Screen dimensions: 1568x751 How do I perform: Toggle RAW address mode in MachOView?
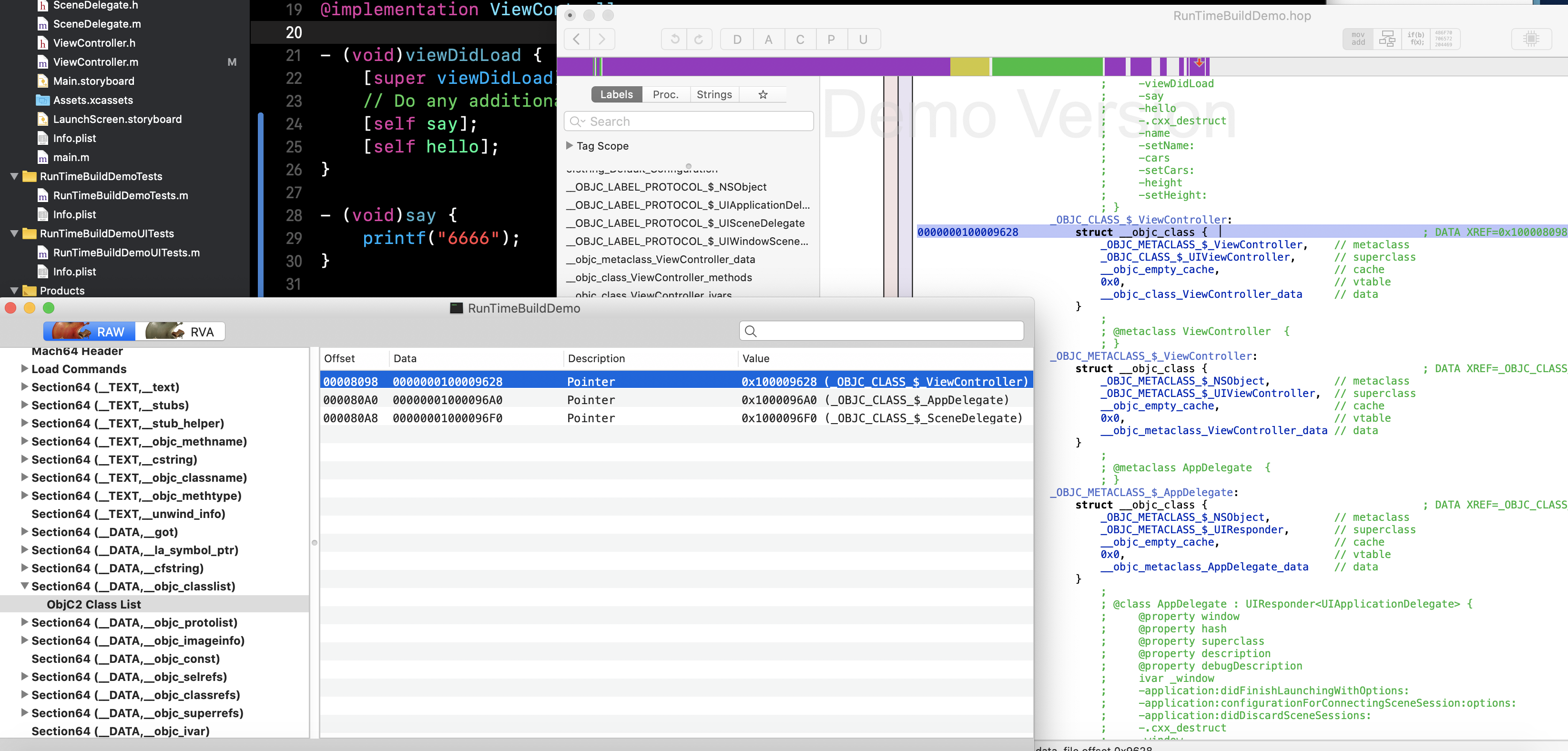coord(90,331)
